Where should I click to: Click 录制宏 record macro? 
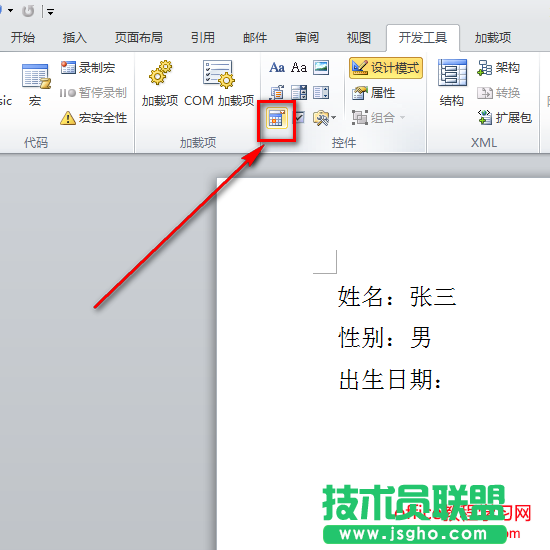(88, 67)
